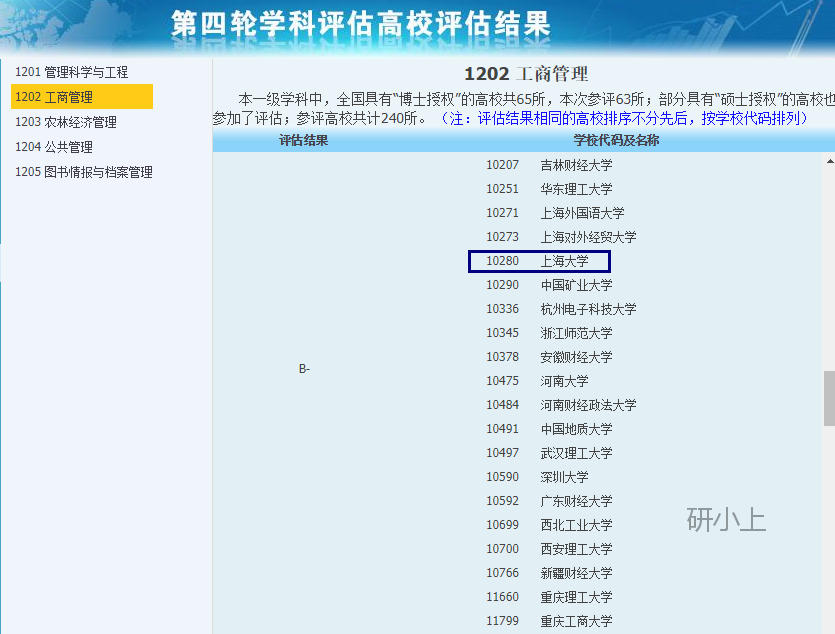The image size is (835, 634).
Task: Select row 新疆财经大学
Action: click(549, 573)
